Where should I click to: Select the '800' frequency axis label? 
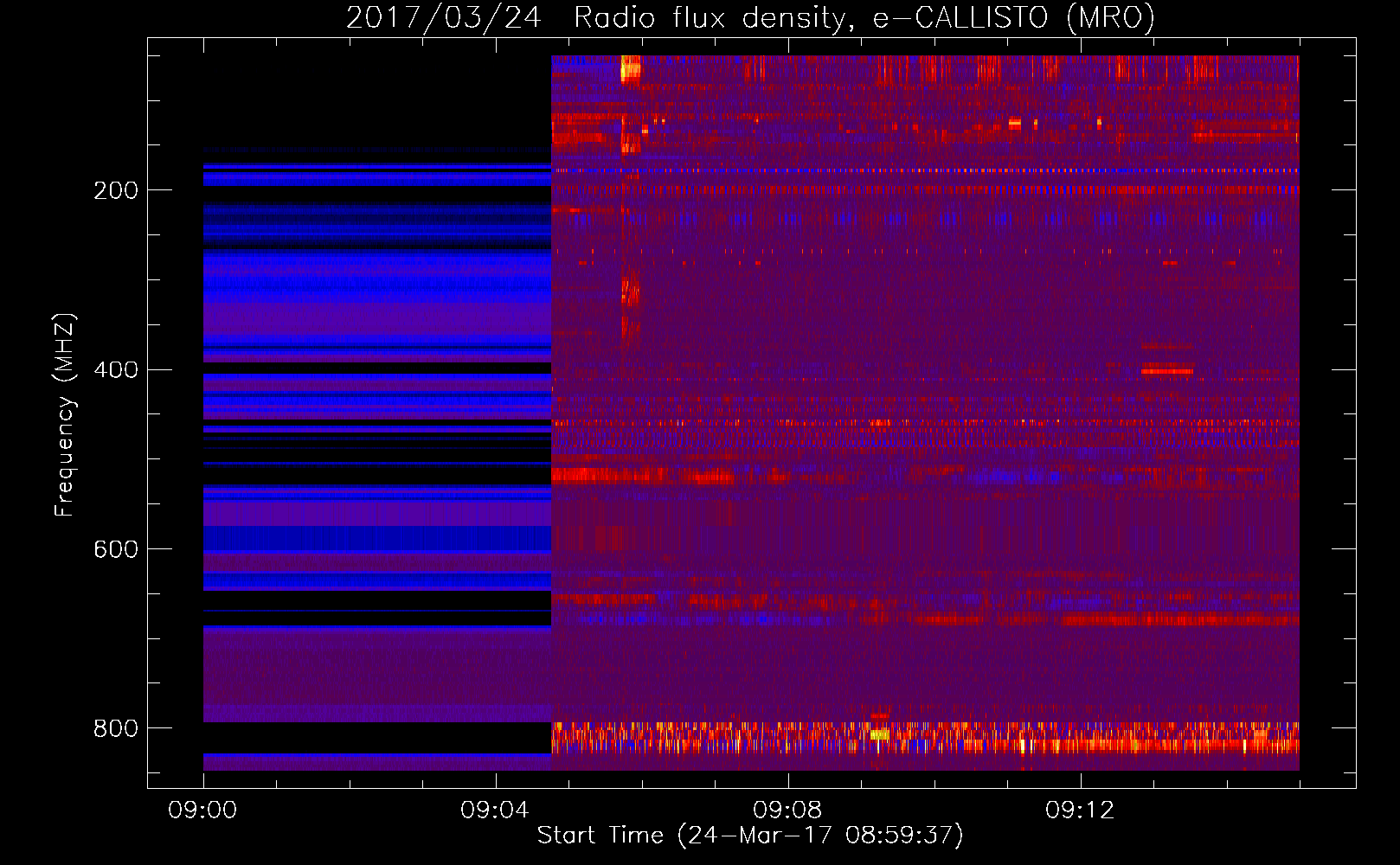116,729
